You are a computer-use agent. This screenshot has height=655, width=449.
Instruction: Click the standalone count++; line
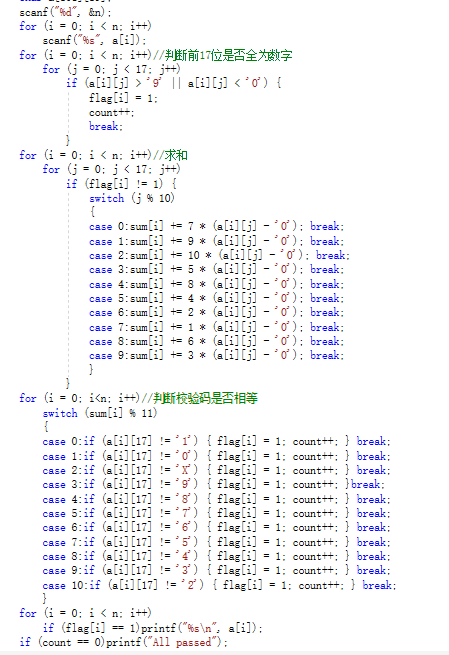pos(112,113)
